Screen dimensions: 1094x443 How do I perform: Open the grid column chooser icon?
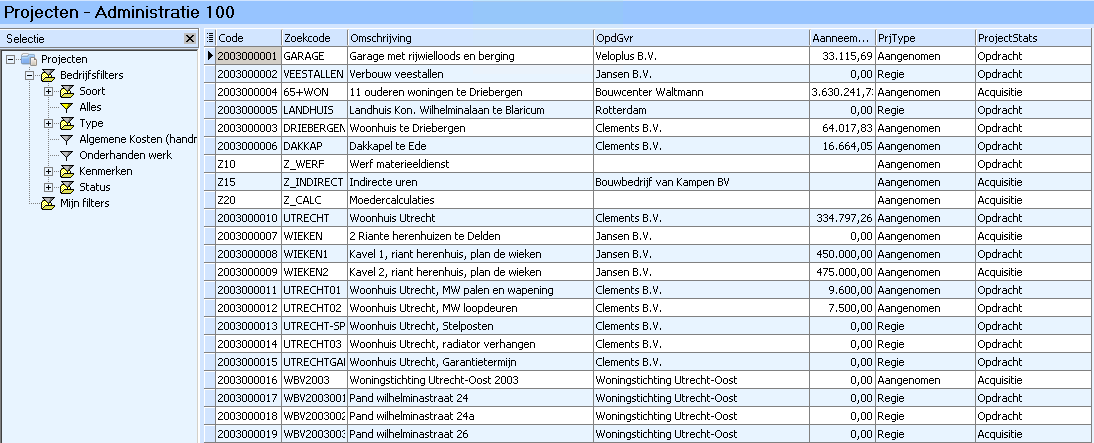click(x=210, y=38)
